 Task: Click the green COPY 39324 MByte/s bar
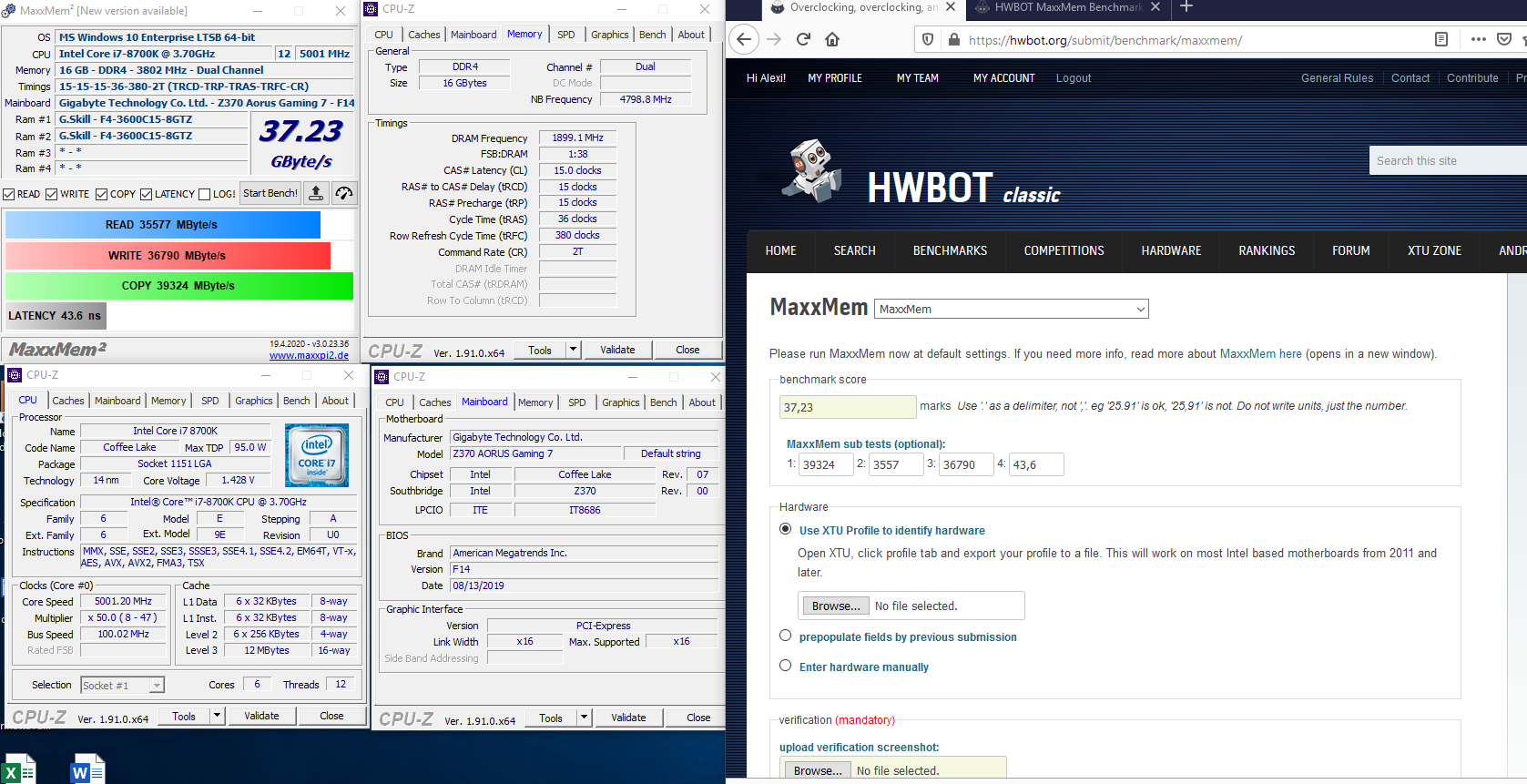pos(178,285)
